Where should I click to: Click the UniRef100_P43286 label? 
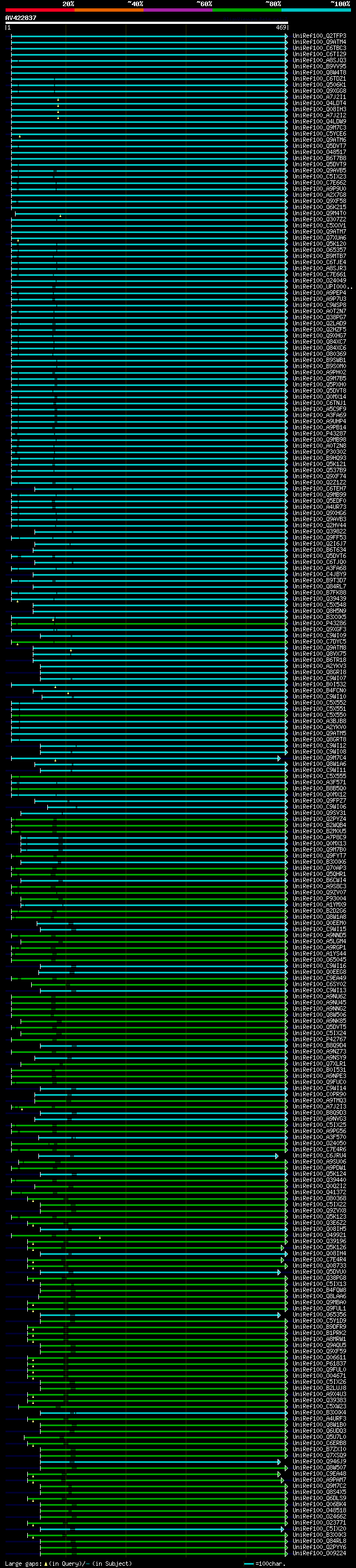(319, 624)
